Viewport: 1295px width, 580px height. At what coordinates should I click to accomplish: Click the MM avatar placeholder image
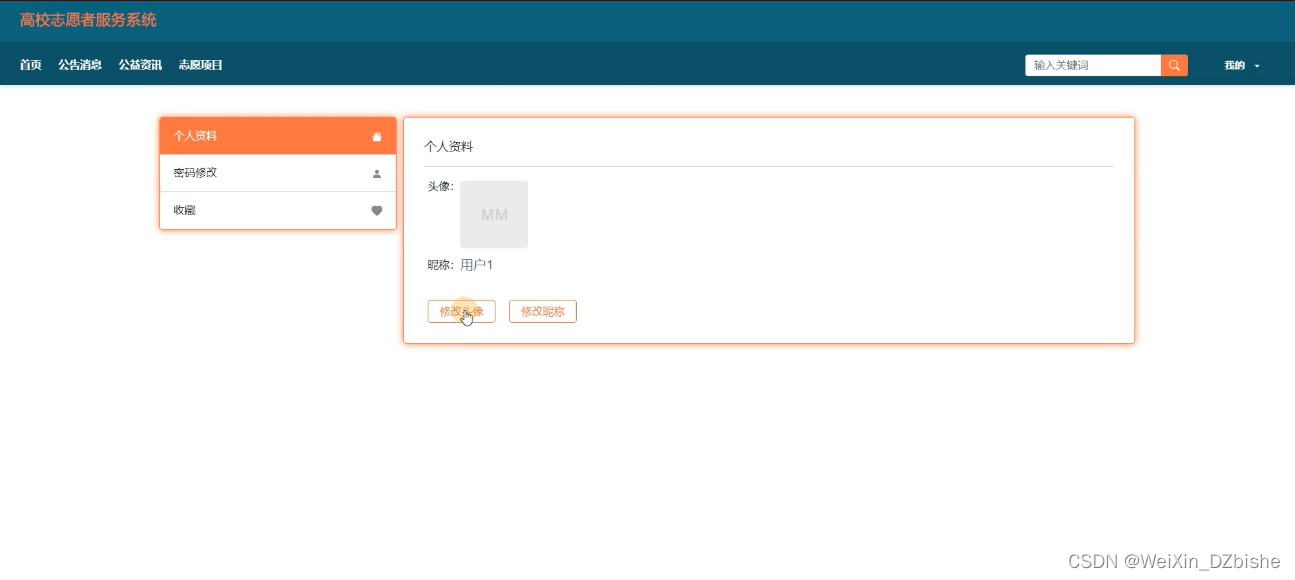(494, 214)
